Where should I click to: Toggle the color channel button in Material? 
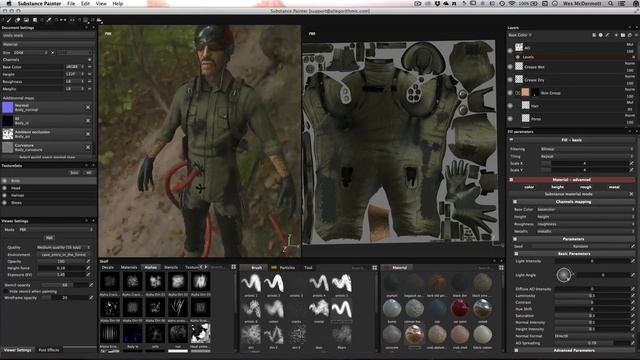coord(529,187)
